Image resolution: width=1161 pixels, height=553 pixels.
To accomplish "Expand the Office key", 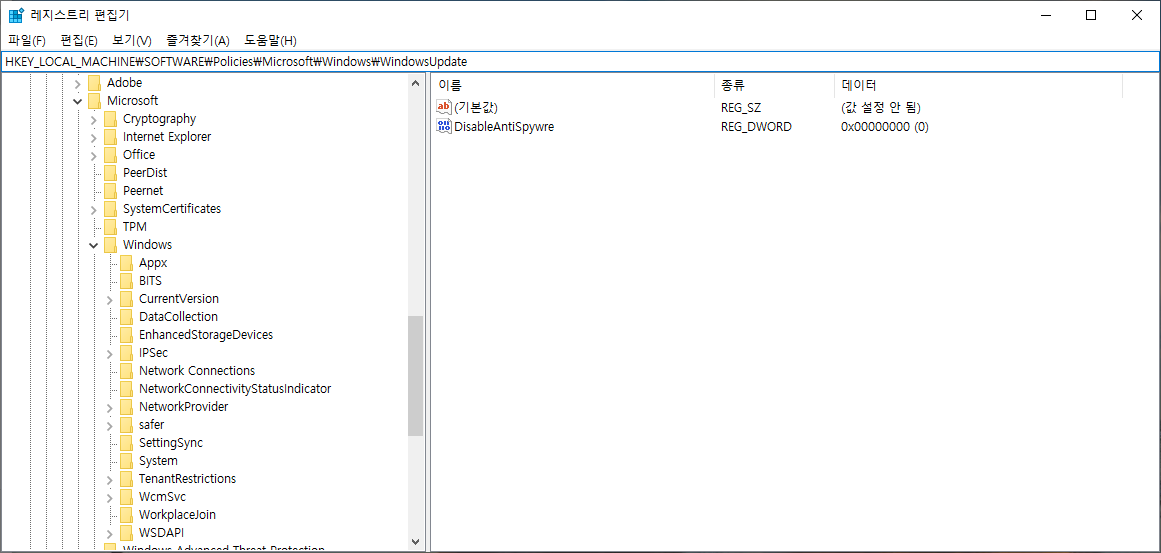I will click(93, 155).
